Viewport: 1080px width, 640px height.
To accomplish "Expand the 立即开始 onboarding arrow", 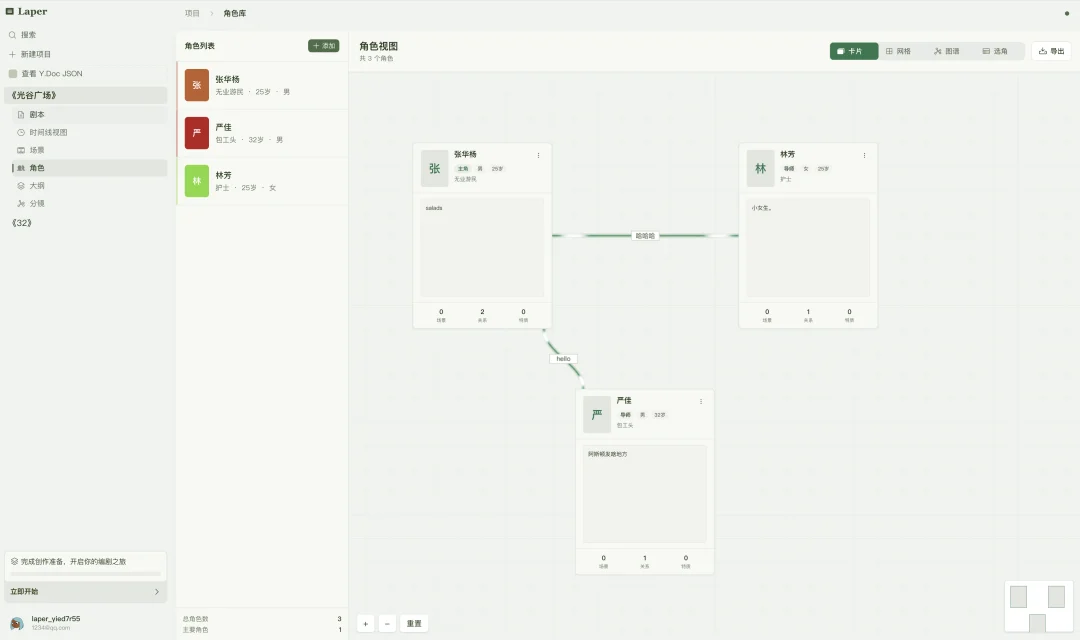I will pos(156,592).
